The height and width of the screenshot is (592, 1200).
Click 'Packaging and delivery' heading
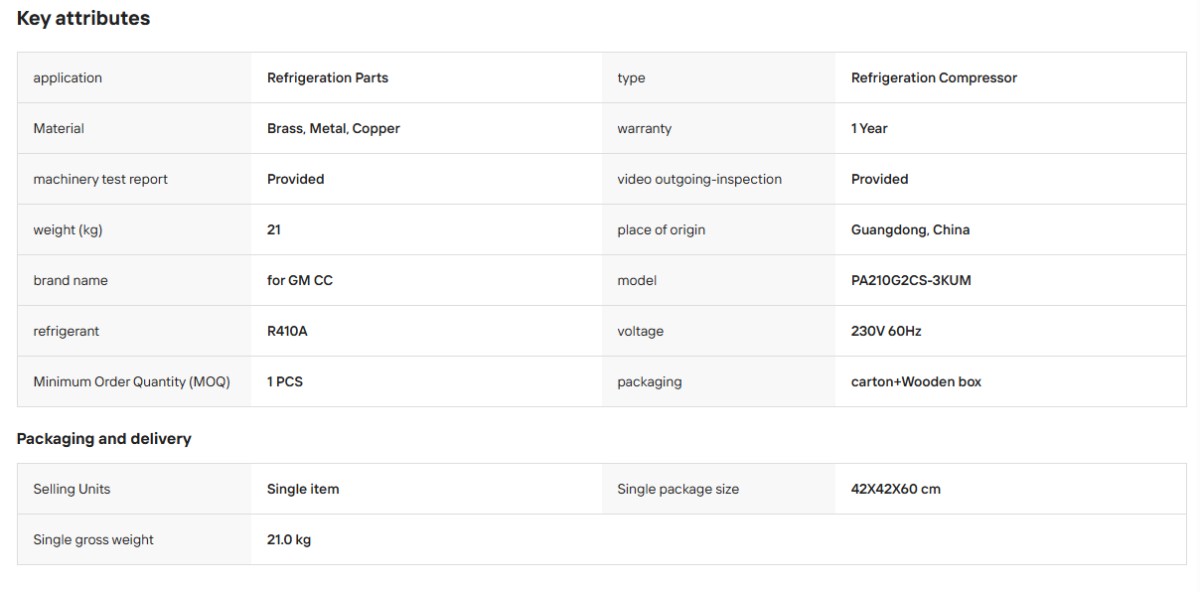click(x=104, y=439)
